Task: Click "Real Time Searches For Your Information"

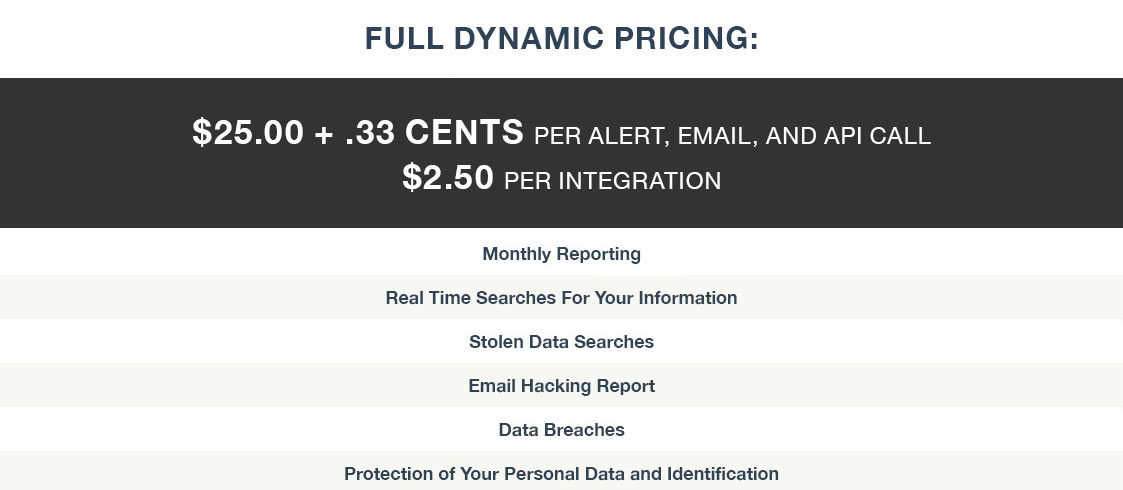Action: point(562,297)
